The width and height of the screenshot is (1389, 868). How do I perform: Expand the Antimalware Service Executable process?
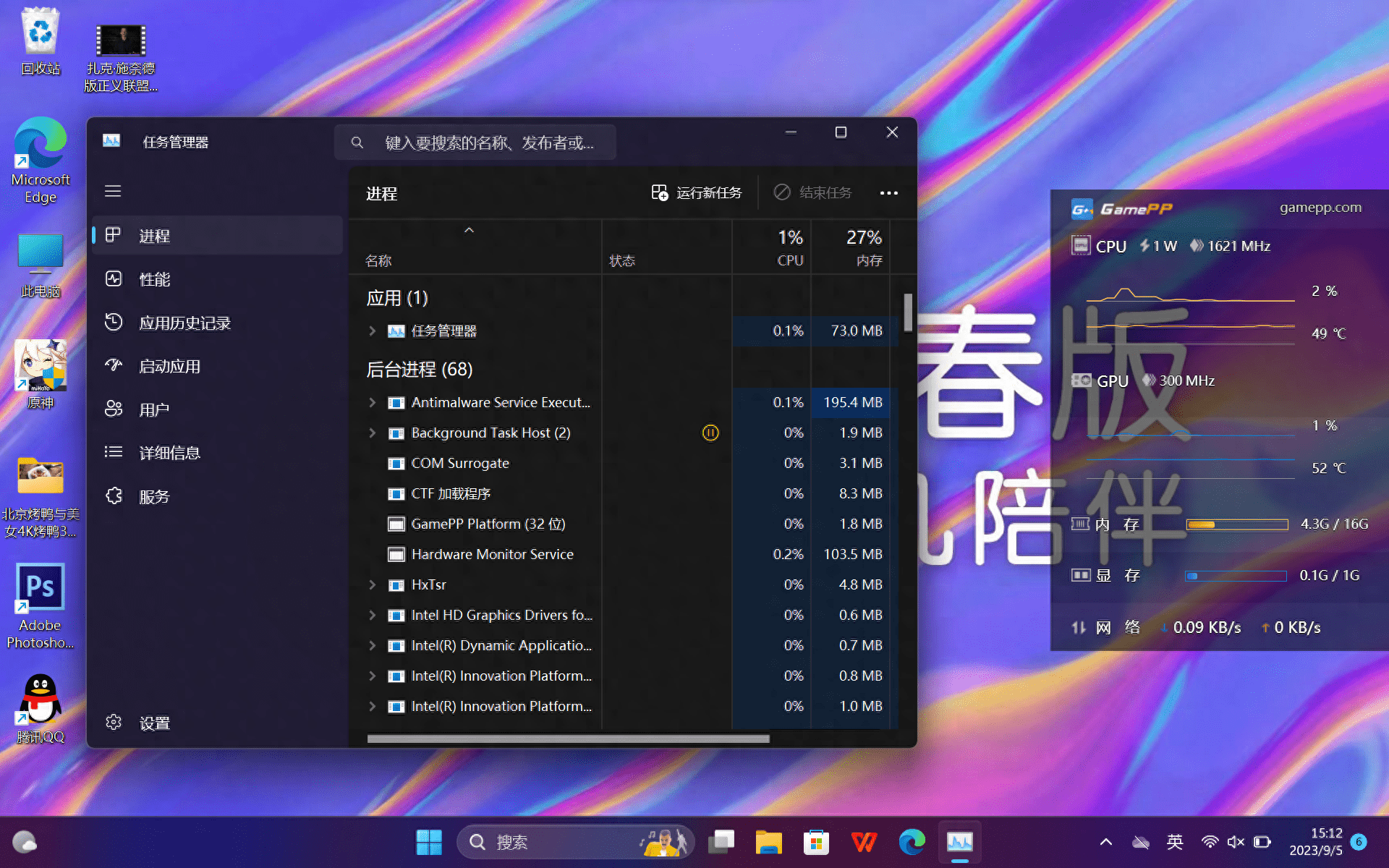[371, 402]
